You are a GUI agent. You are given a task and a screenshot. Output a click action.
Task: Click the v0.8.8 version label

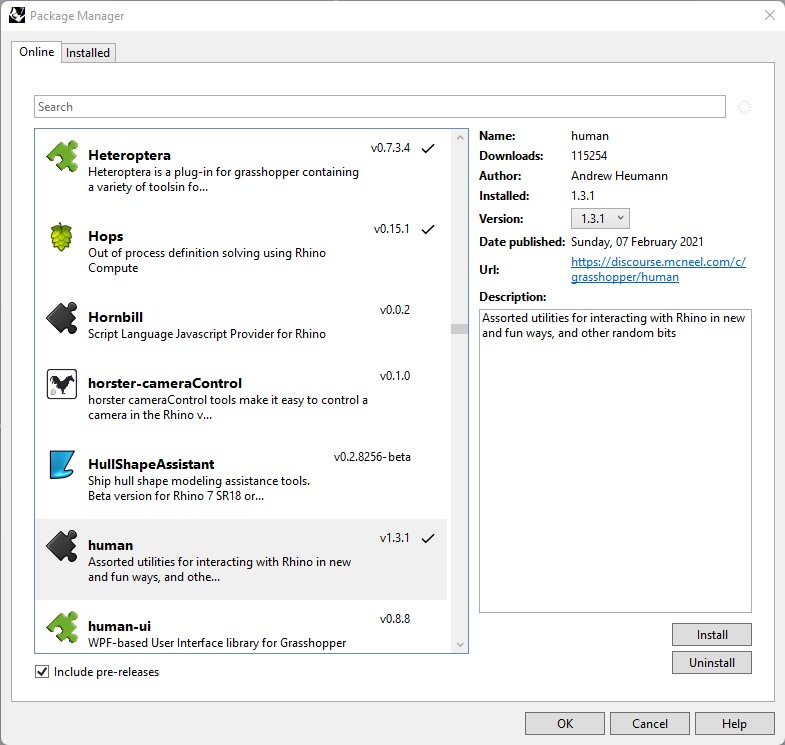(395, 619)
